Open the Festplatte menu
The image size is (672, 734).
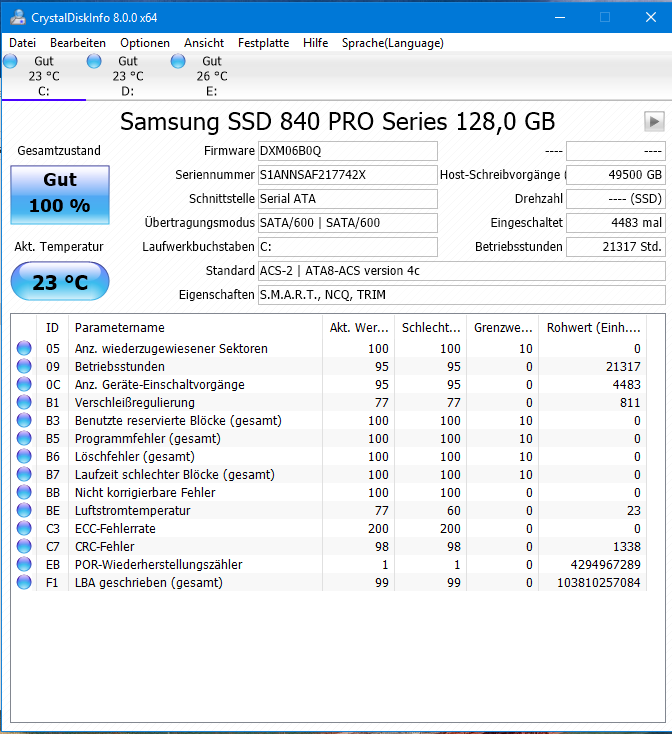(263, 43)
